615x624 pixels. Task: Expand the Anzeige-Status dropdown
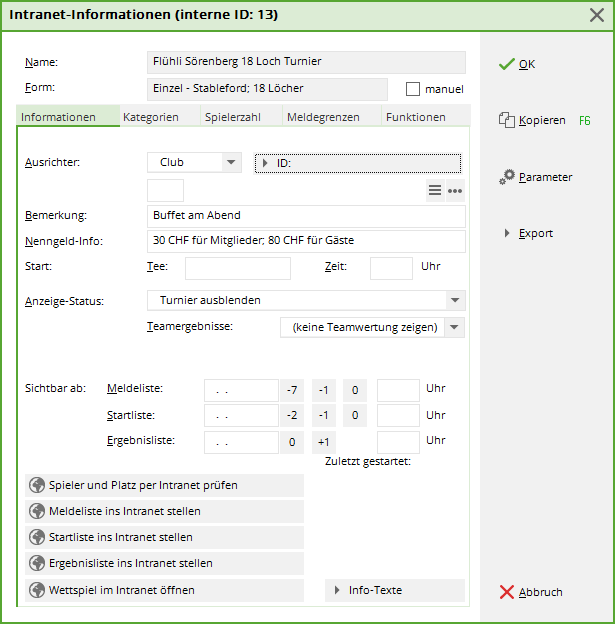click(x=455, y=300)
